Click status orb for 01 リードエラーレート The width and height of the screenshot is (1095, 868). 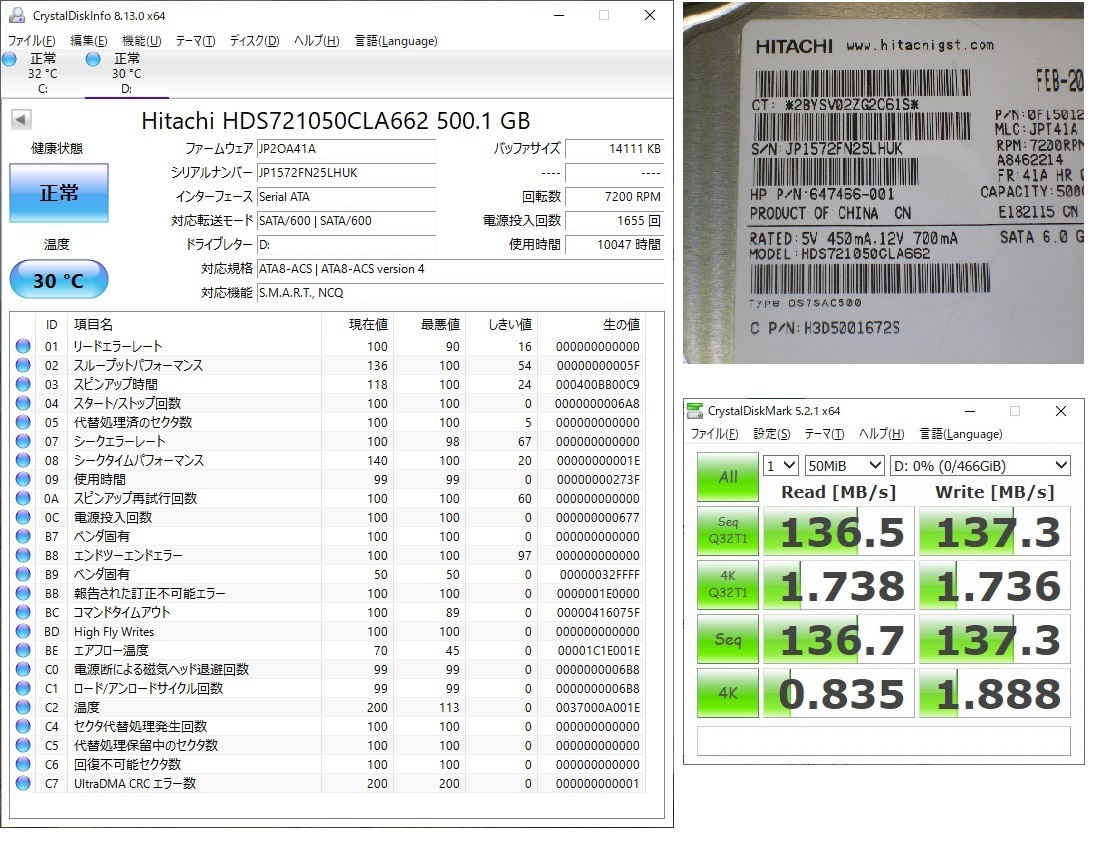[23, 346]
